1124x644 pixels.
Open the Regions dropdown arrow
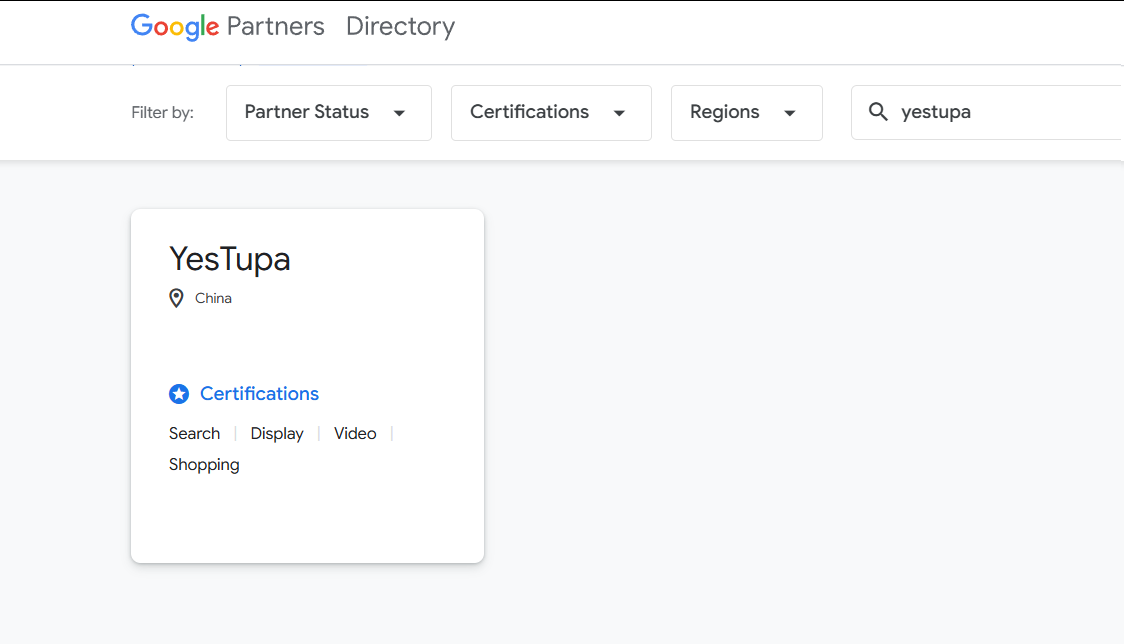point(790,113)
